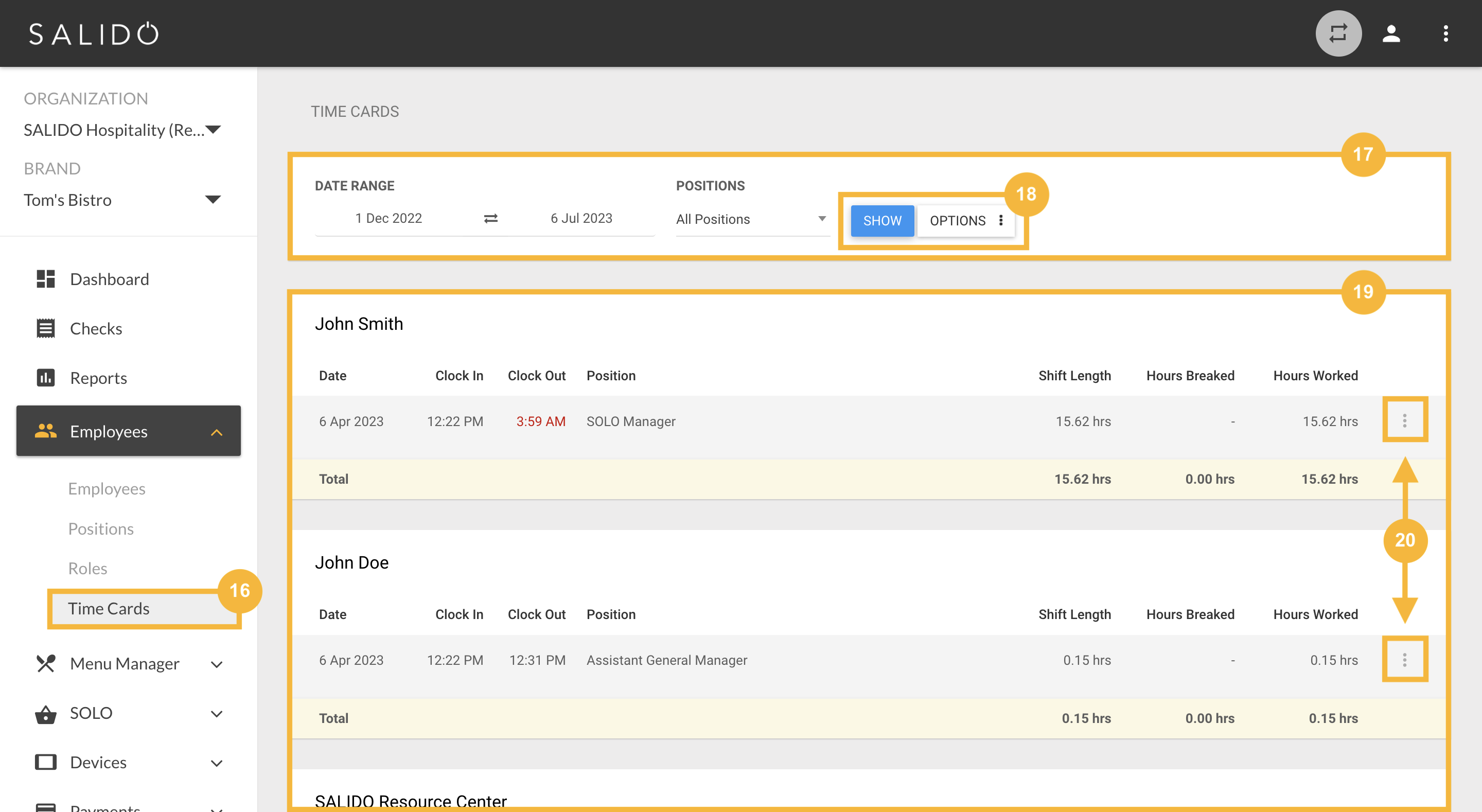Click John Doe's Shift Length column header

point(1074,614)
